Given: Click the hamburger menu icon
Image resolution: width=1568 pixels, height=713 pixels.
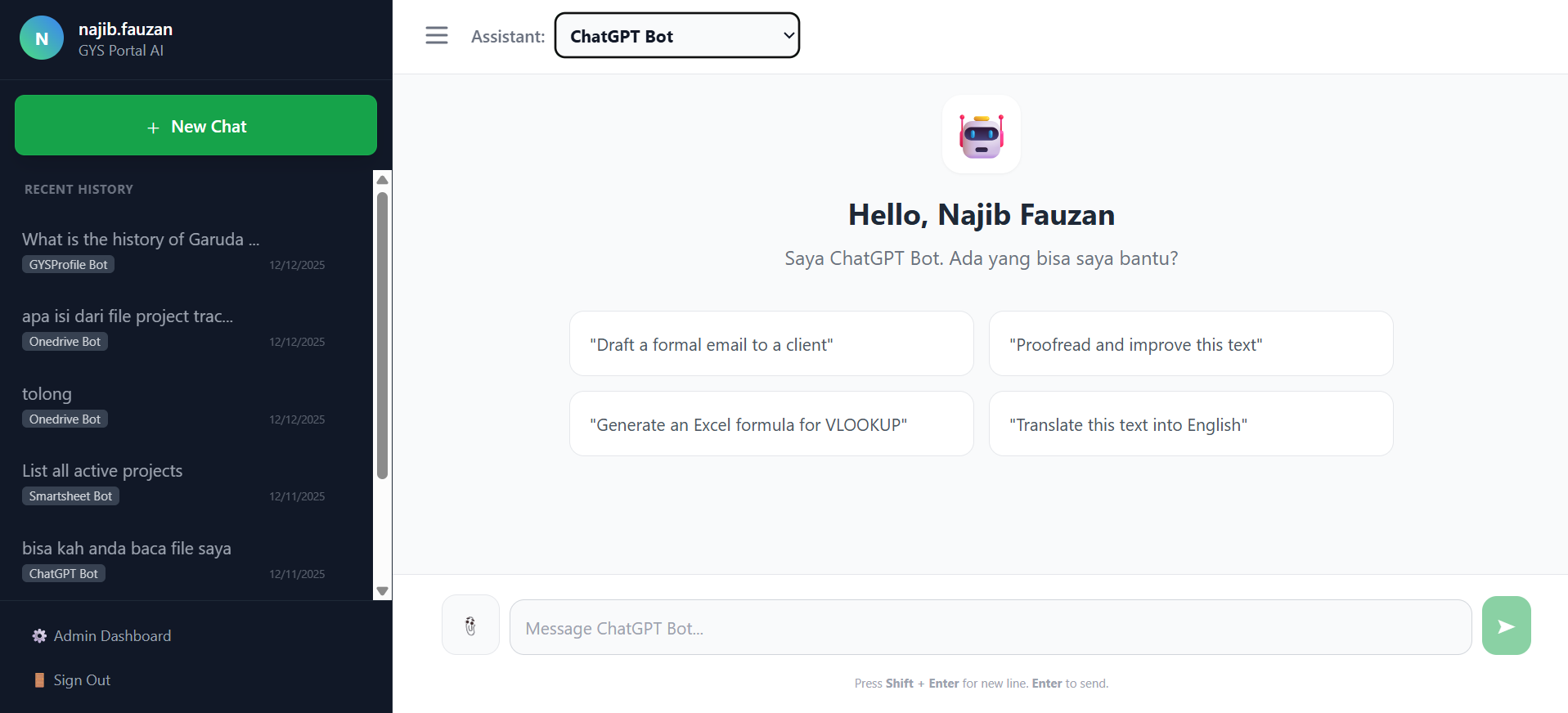Looking at the screenshot, I should tap(437, 35).
